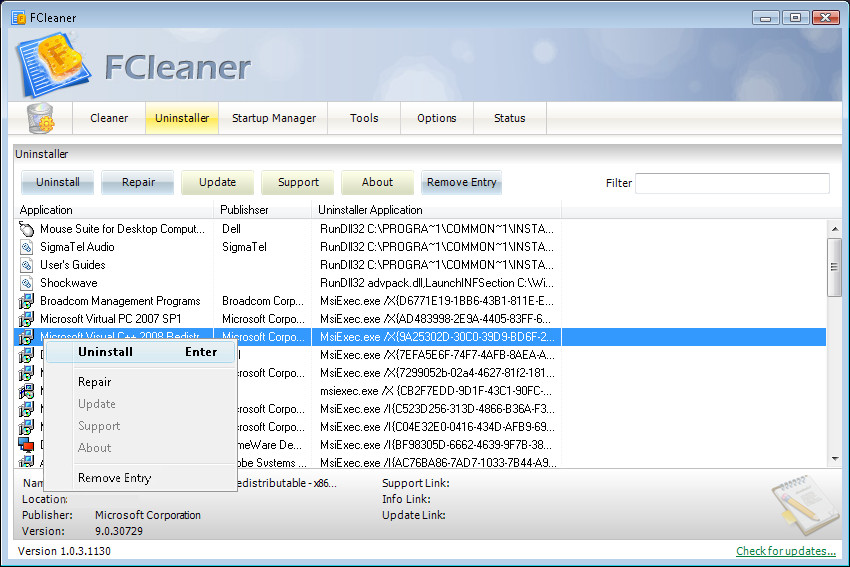Switch to the Status tab
The height and width of the screenshot is (567, 850).
510,118
